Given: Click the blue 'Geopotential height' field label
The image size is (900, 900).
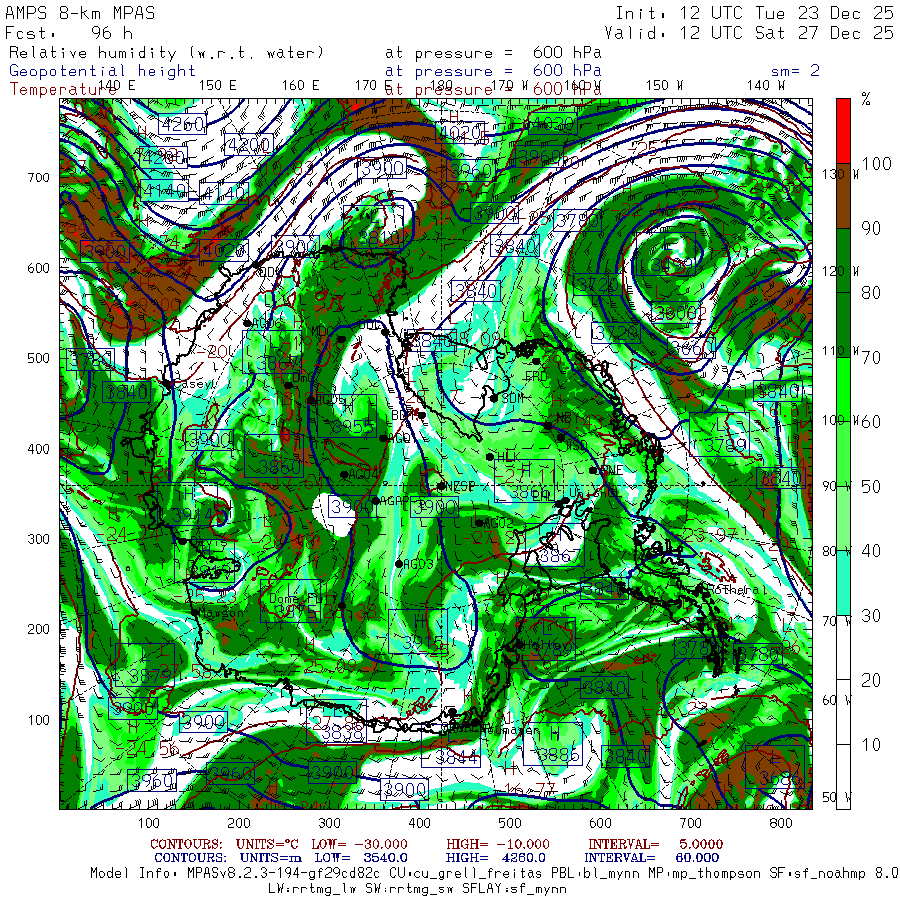Looking at the screenshot, I should pyautogui.click(x=102, y=71).
